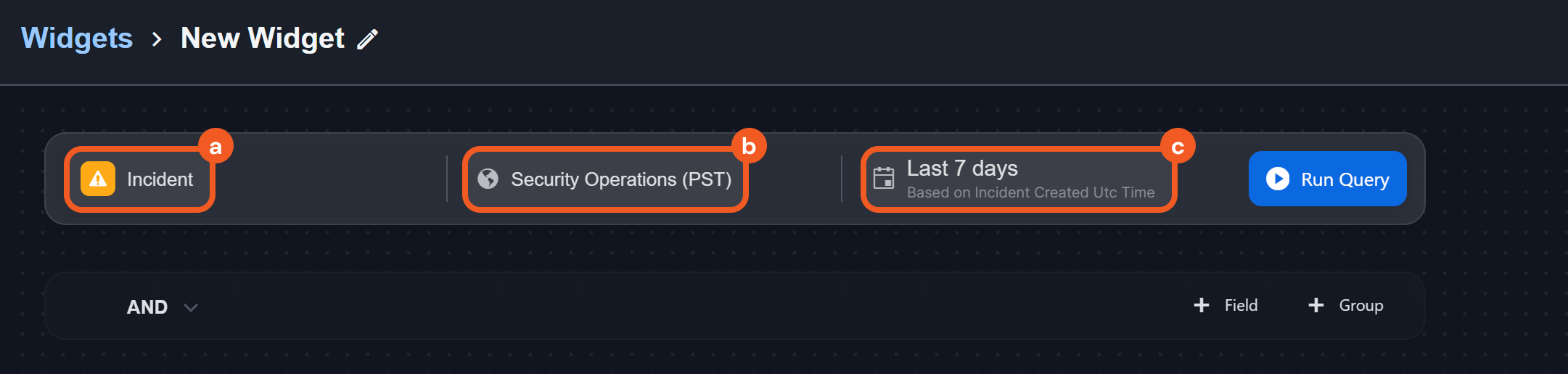Image resolution: width=1568 pixels, height=374 pixels.
Task: Click the pencil icon to rename widget
Action: coord(368,38)
